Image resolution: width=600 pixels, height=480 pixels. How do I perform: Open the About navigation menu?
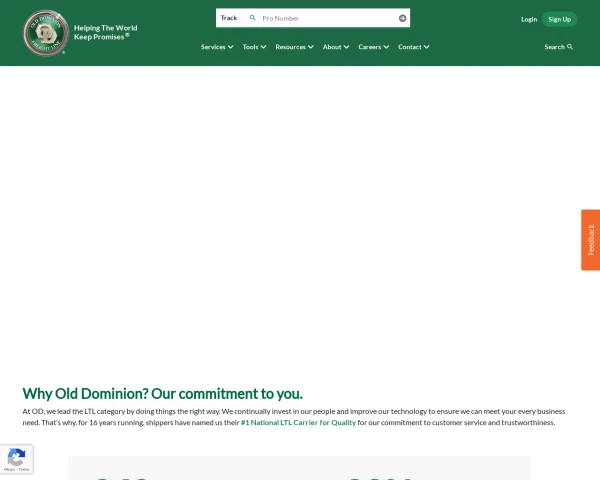(336, 47)
